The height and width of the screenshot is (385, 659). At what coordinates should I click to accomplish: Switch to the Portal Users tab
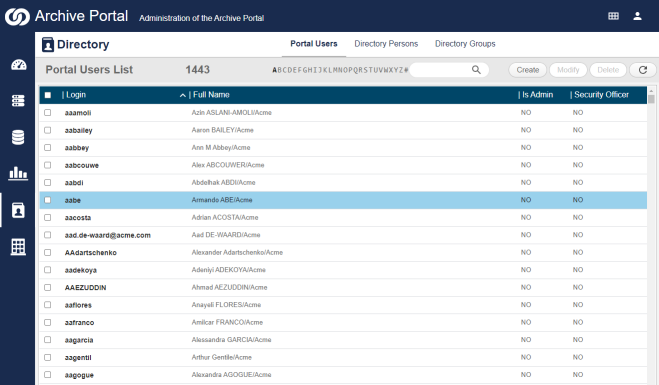pyautogui.click(x=314, y=44)
